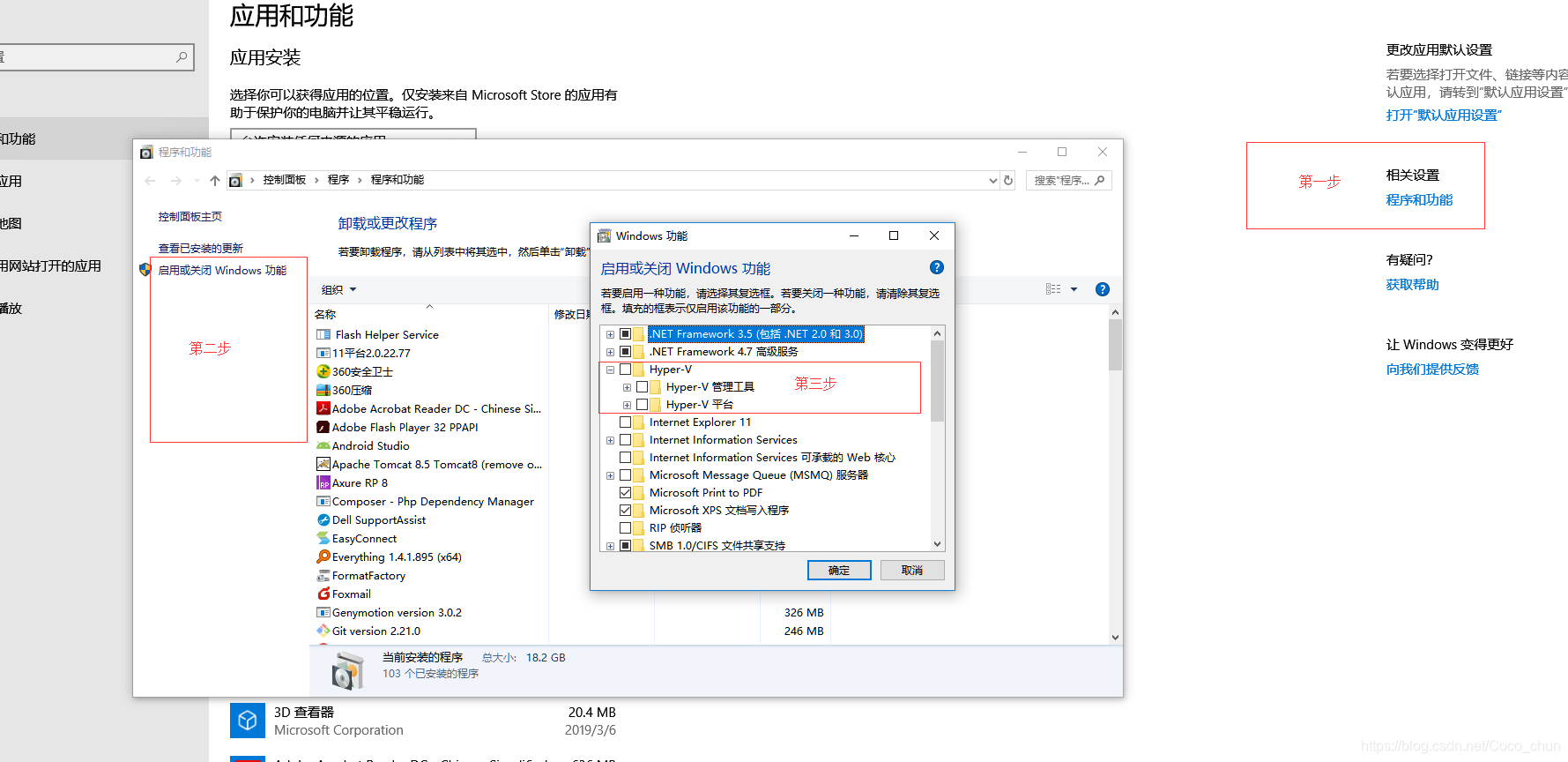Click the Apache Tomcat 8.5 icon
The width and height of the screenshot is (1568, 762).
point(323,464)
